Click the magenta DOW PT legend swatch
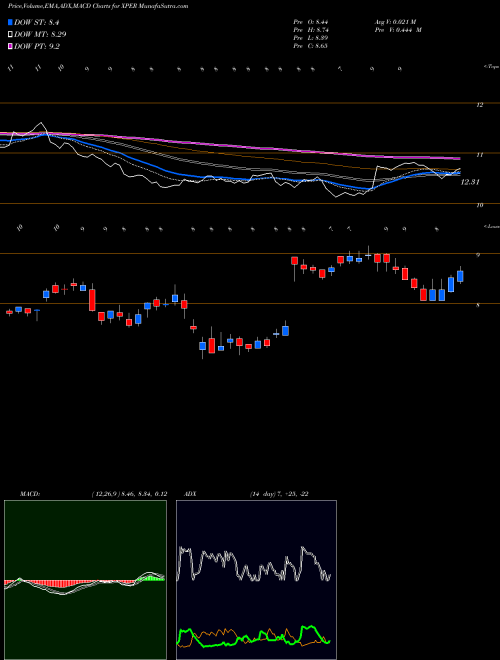Screen dimensions: 500x660 pyautogui.click(x=10, y=46)
